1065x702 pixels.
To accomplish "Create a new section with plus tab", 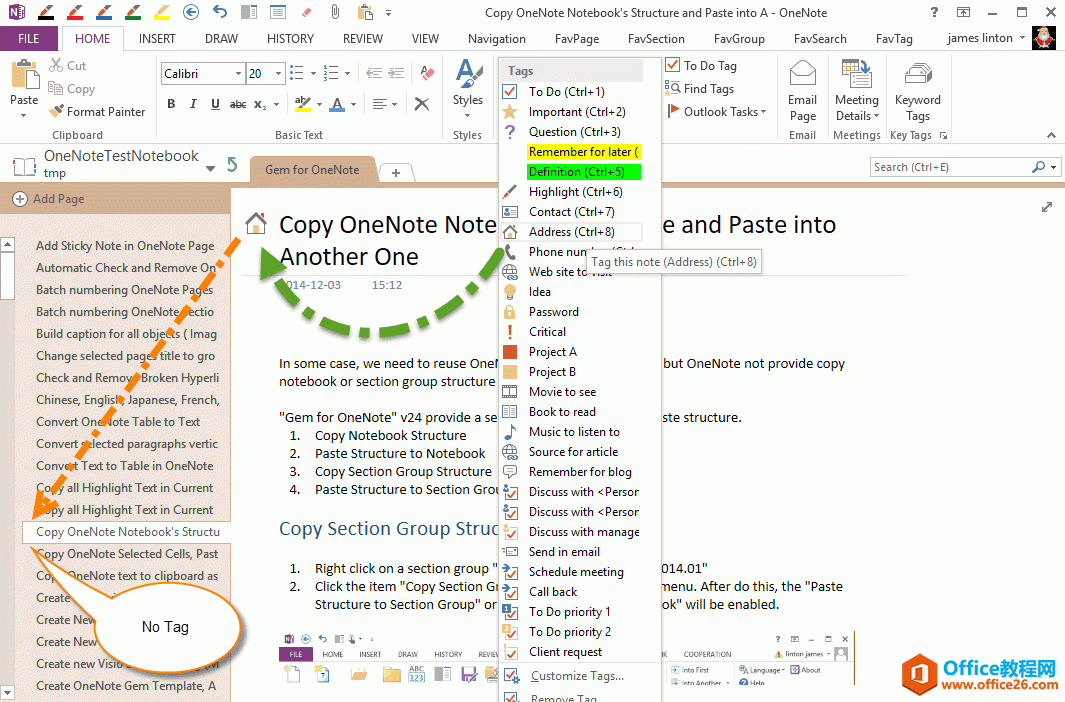I will pyautogui.click(x=395, y=172).
